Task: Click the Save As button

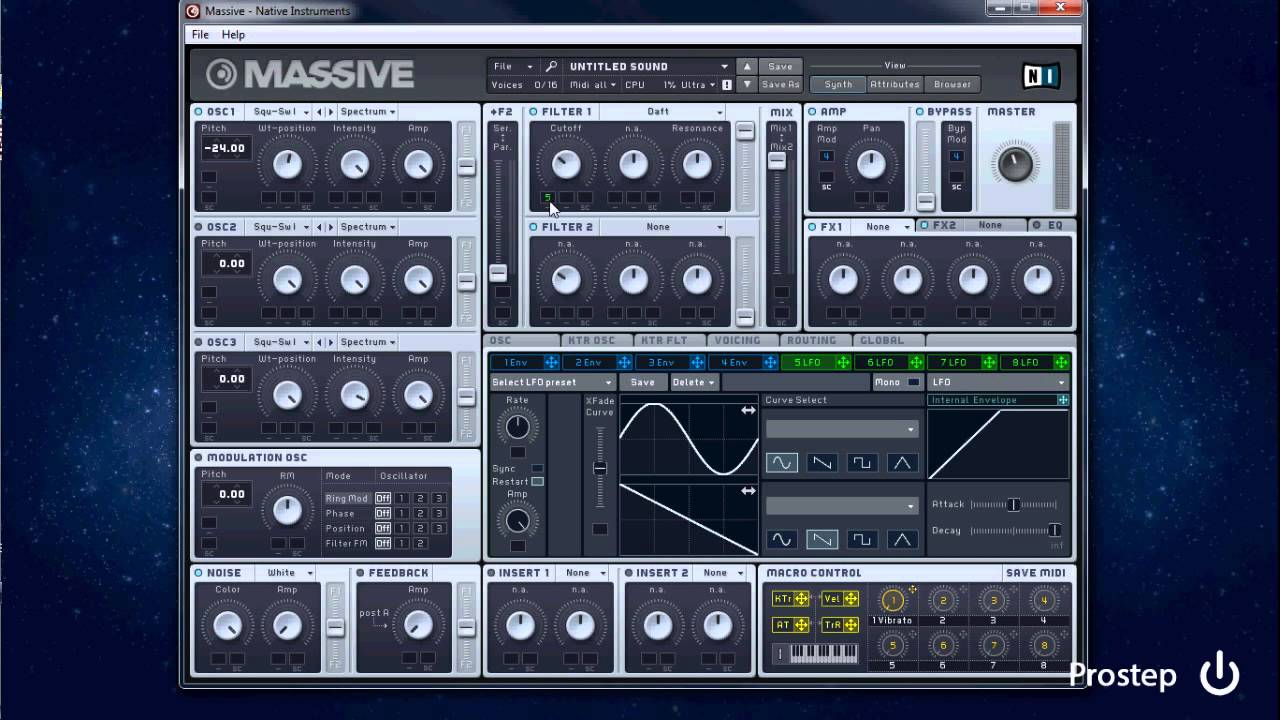Action: [x=780, y=85]
